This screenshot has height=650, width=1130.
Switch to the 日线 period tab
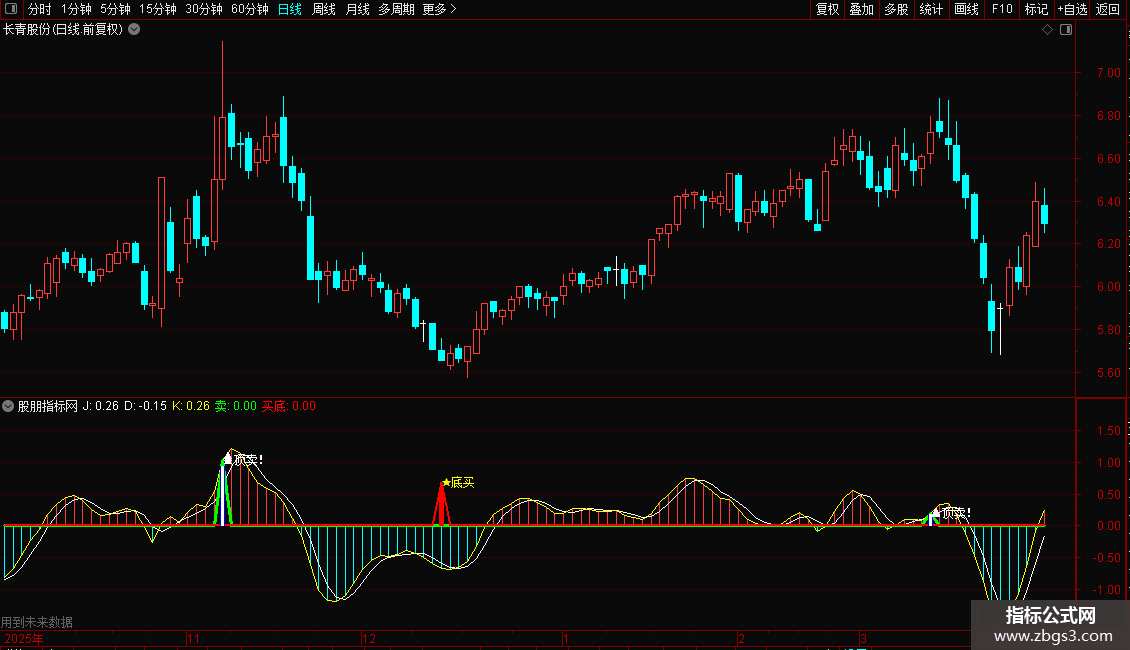pyautogui.click(x=290, y=9)
